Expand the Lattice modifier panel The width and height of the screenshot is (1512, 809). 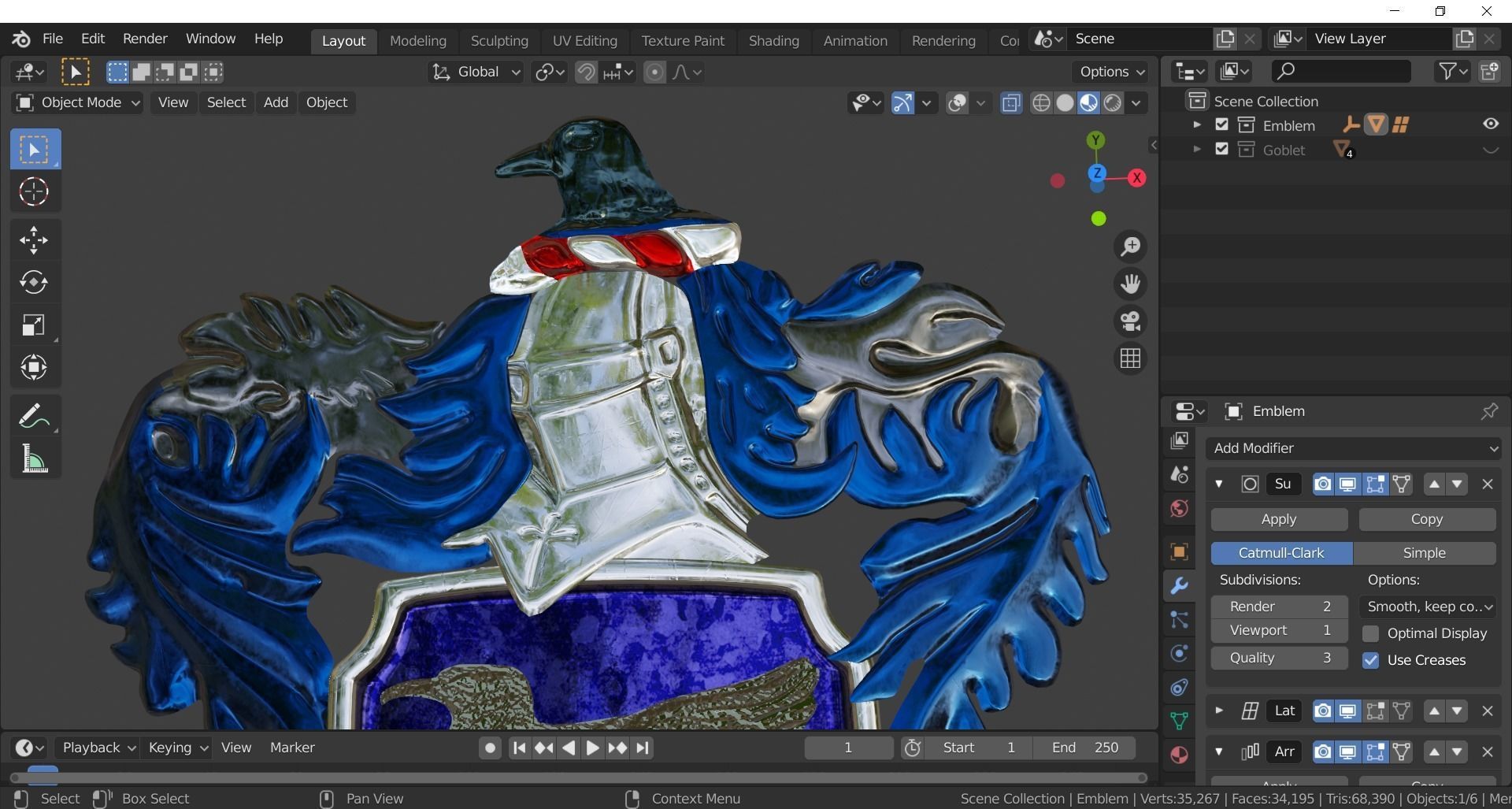pos(1219,711)
